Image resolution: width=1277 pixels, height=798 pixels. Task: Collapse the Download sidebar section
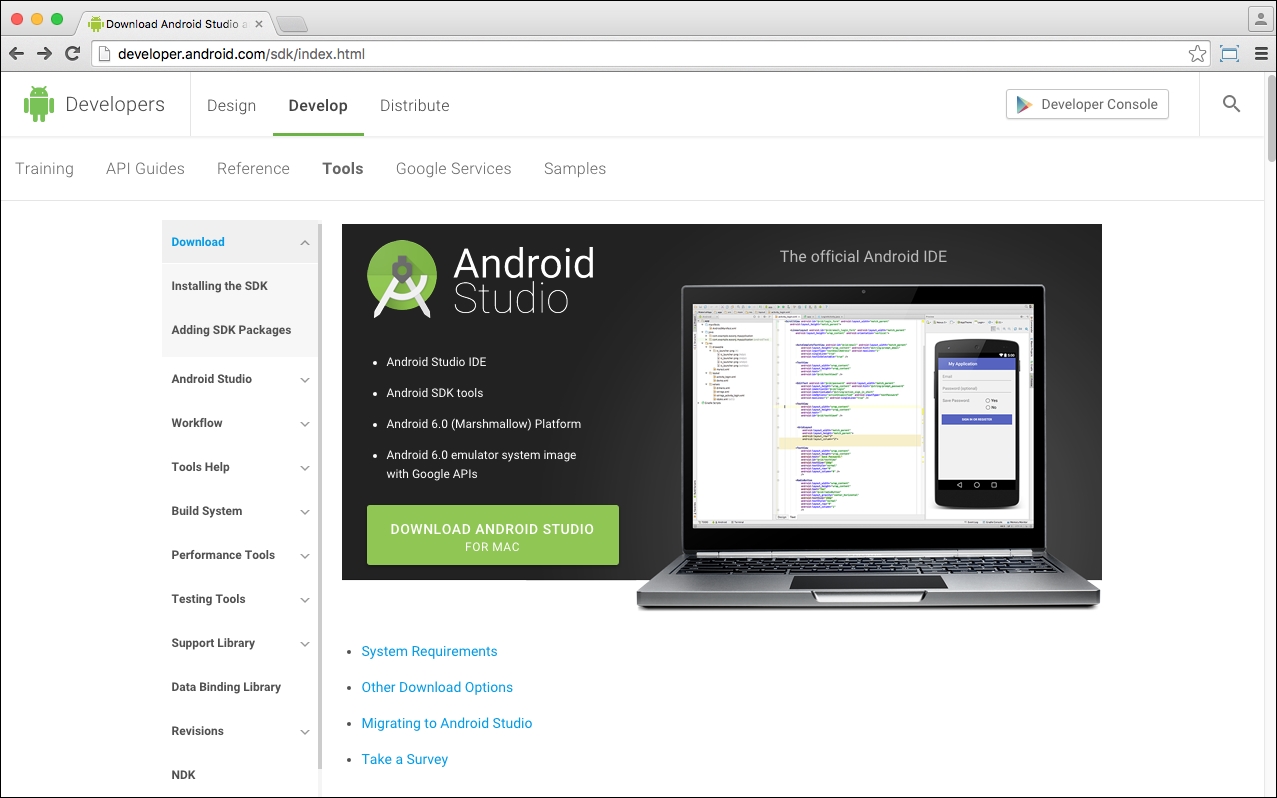click(305, 242)
